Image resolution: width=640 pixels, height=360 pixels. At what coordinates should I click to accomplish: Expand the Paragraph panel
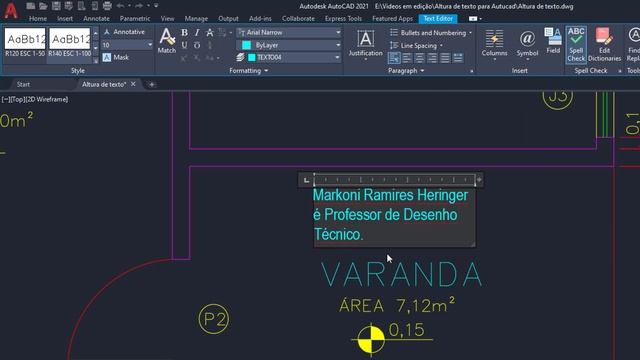[406, 71]
